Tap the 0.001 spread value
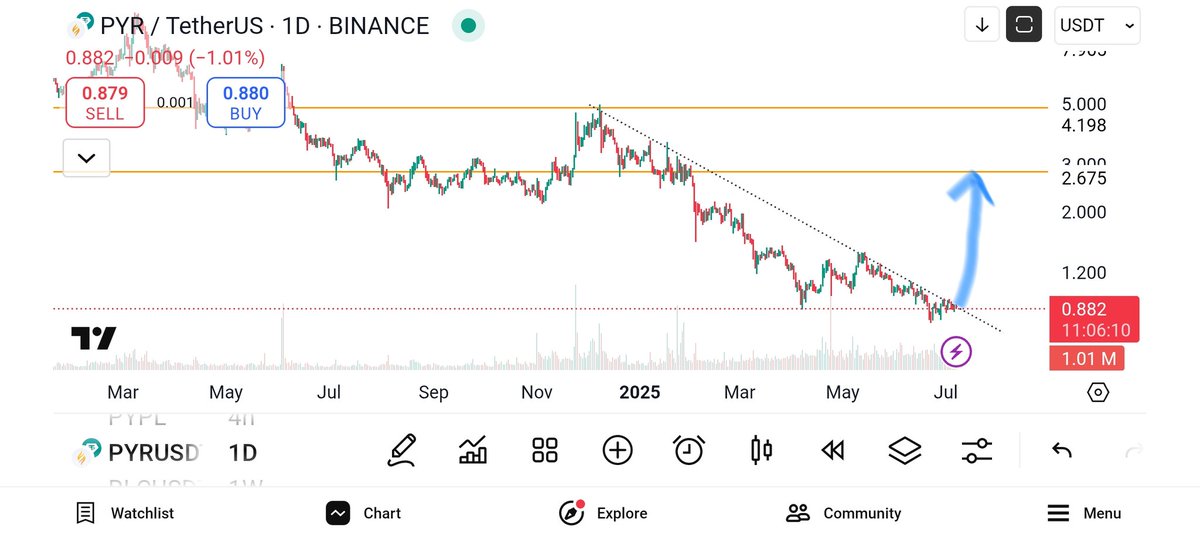Image resolution: width=1200 pixels, height=540 pixels. pos(175,102)
